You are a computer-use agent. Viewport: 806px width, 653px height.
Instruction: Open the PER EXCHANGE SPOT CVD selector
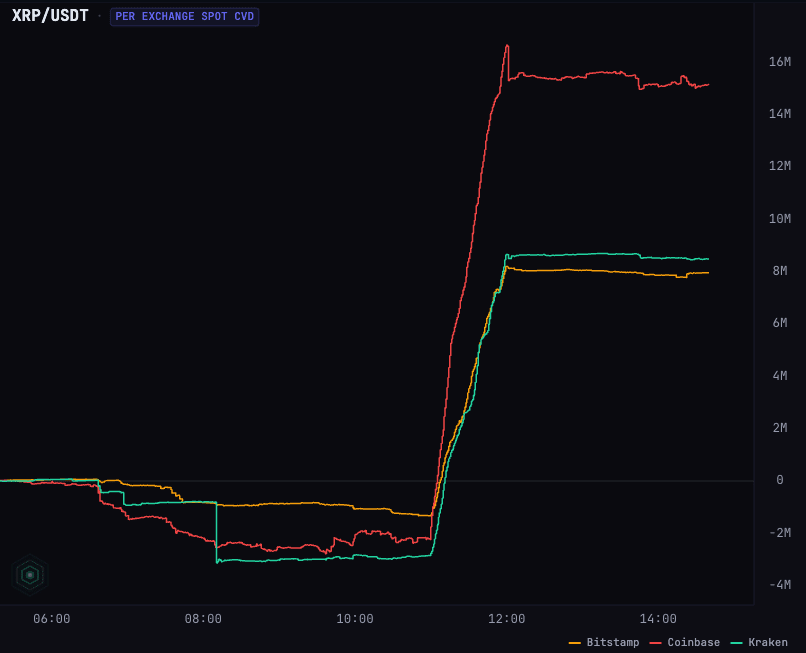click(x=184, y=16)
